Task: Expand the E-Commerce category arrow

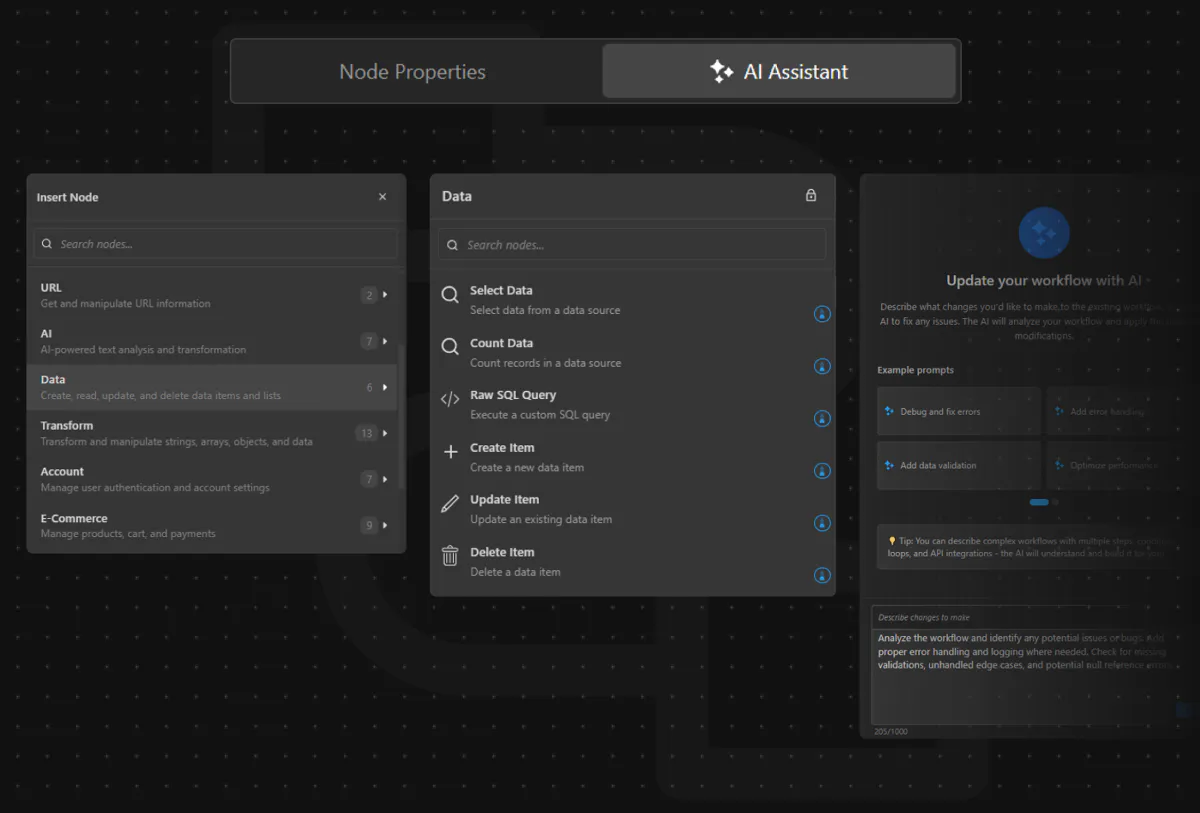Action: click(x=385, y=525)
